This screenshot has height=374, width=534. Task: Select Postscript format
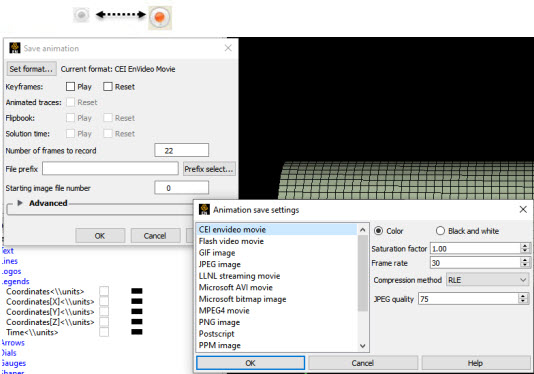point(277,334)
